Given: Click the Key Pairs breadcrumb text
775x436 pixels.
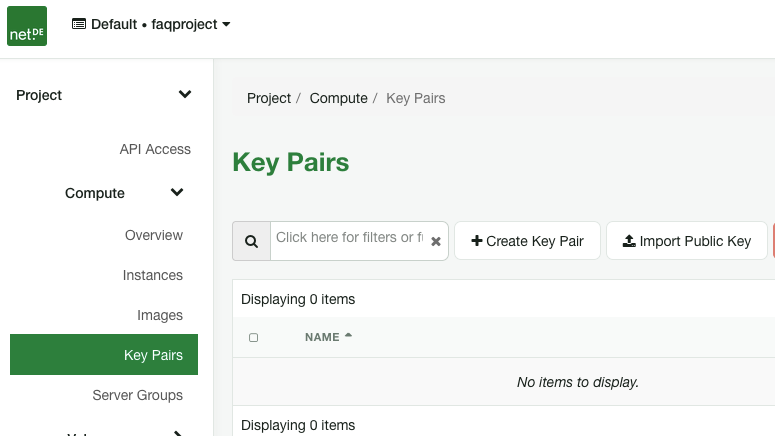Looking at the screenshot, I should point(416,98).
